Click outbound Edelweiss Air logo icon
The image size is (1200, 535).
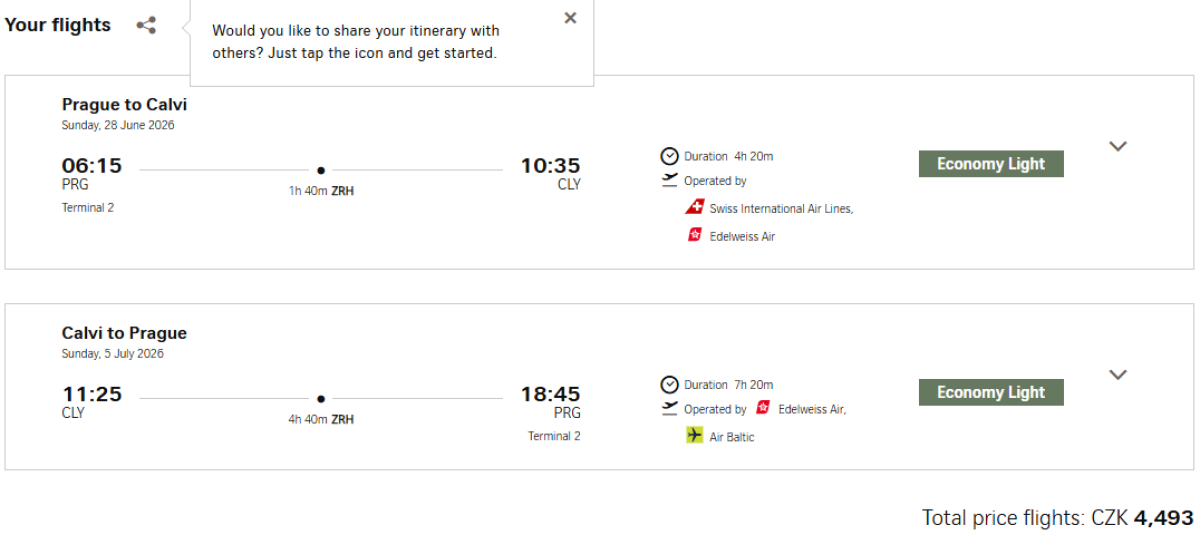click(695, 236)
